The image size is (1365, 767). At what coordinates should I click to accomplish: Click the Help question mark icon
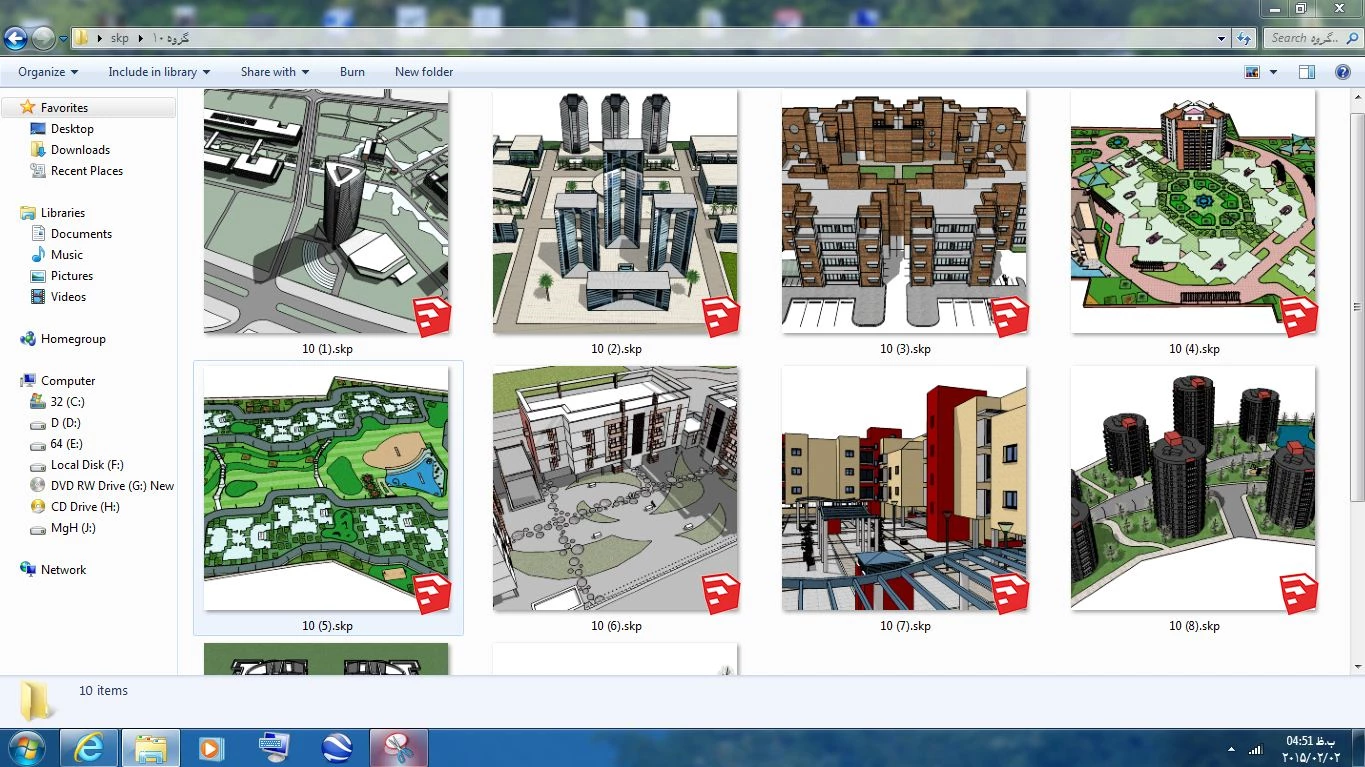(1342, 72)
